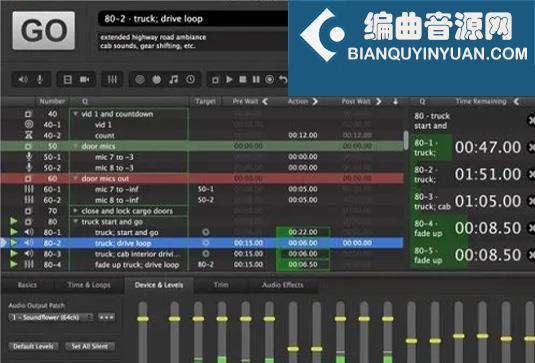Click the fader icon on cue 80-4
Viewport: 535px width, 363px height.
pos(29,264)
